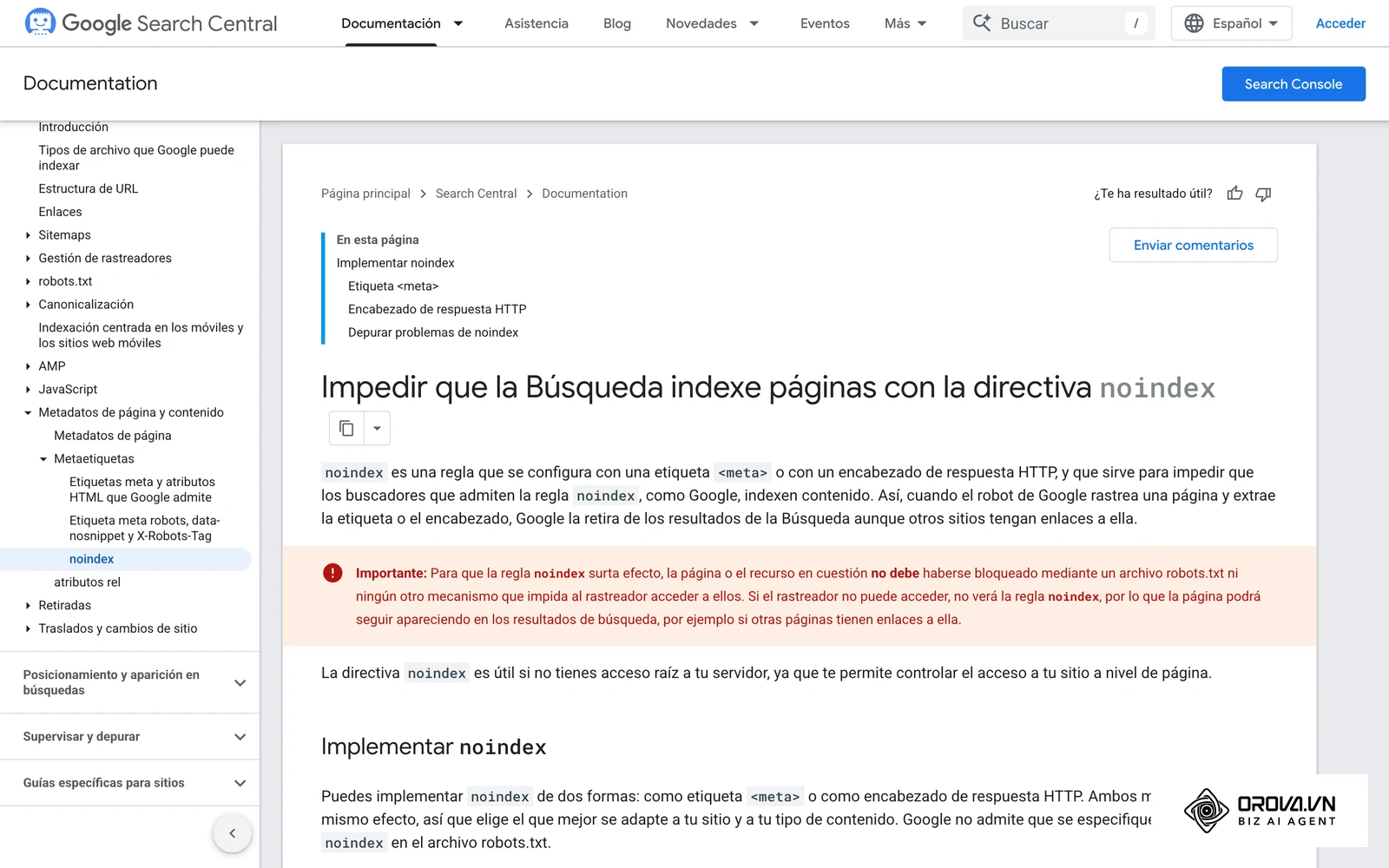The height and width of the screenshot is (868, 1389).
Task: Expand the AMP sidebar item
Action: tap(28, 366)
